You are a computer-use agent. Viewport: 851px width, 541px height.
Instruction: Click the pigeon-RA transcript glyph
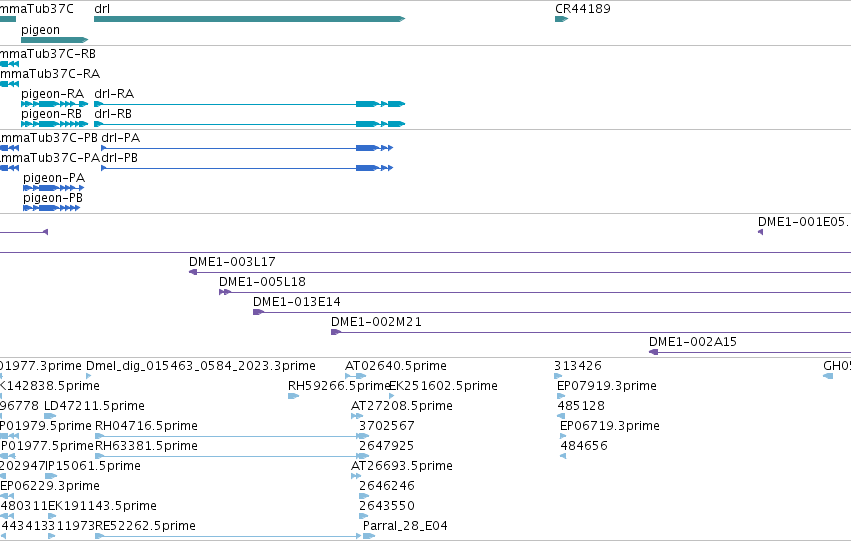pos(54,104)
